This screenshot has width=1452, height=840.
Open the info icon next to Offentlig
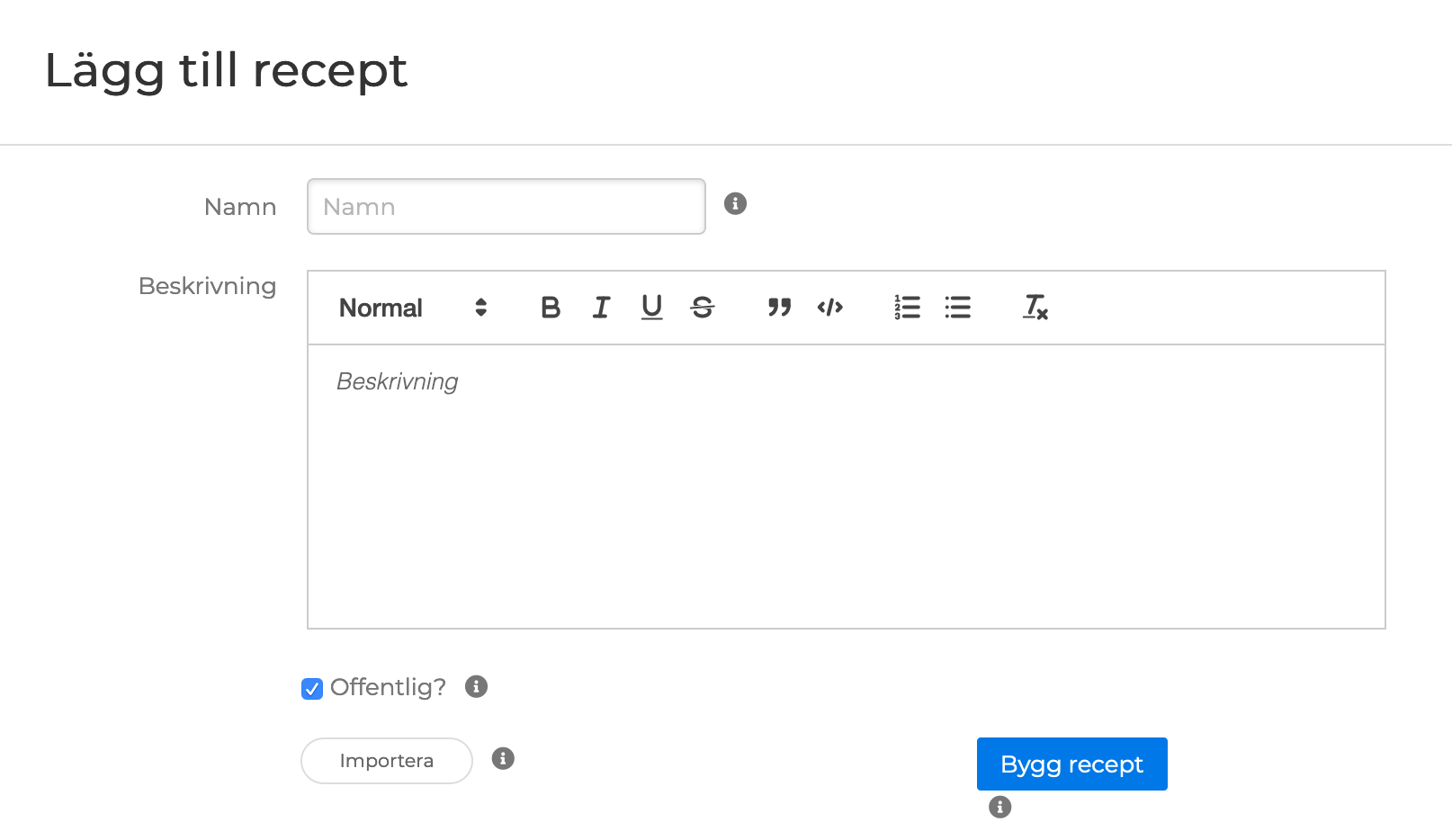(x=476, y=687)
